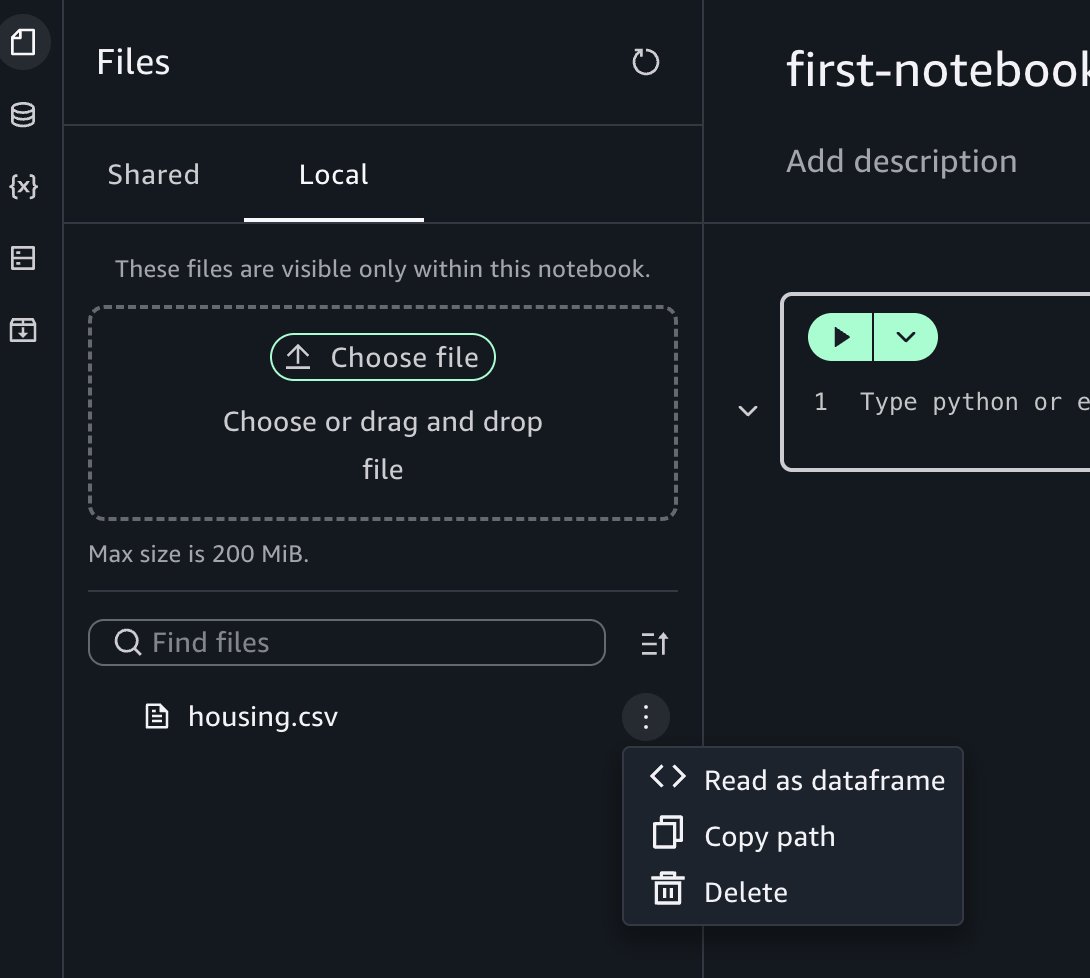Select the housing.csv file

pos(262,717)
